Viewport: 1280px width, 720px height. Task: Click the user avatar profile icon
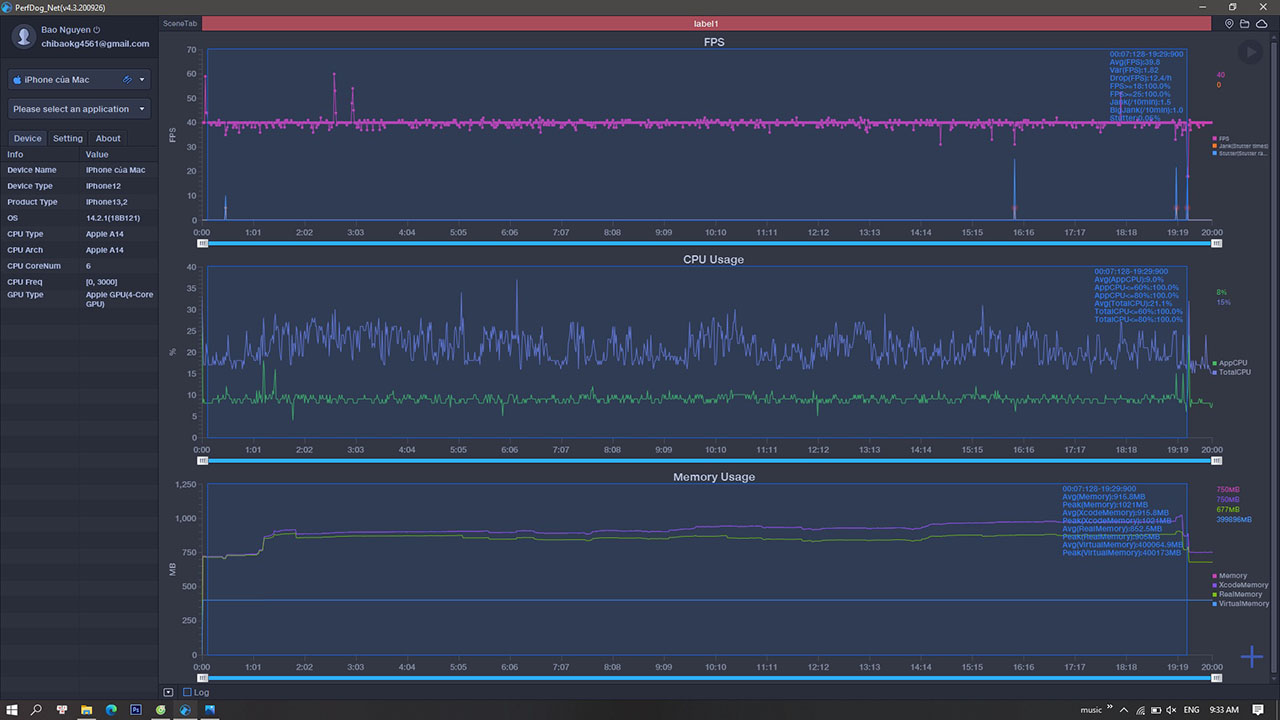click(x=24, y=37)
